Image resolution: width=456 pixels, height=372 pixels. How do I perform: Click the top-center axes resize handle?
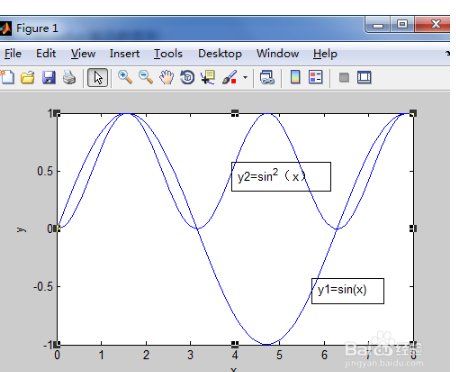coord(235,114)
